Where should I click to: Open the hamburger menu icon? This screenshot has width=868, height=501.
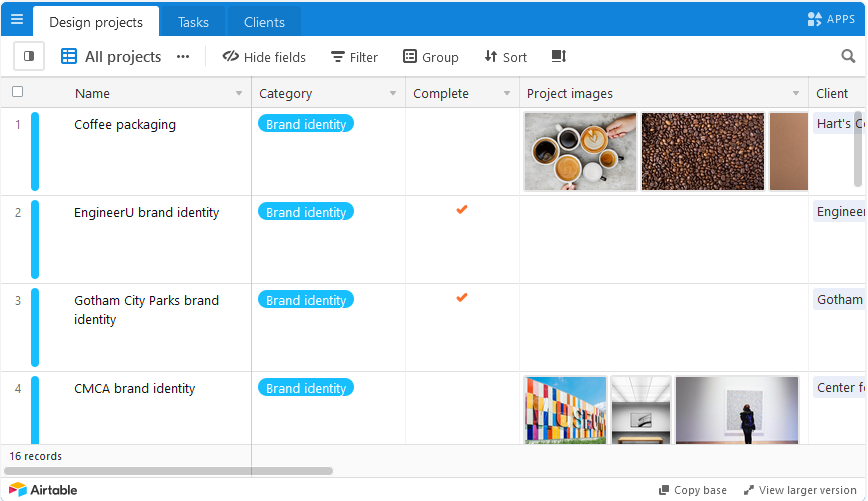click(16, 19)
